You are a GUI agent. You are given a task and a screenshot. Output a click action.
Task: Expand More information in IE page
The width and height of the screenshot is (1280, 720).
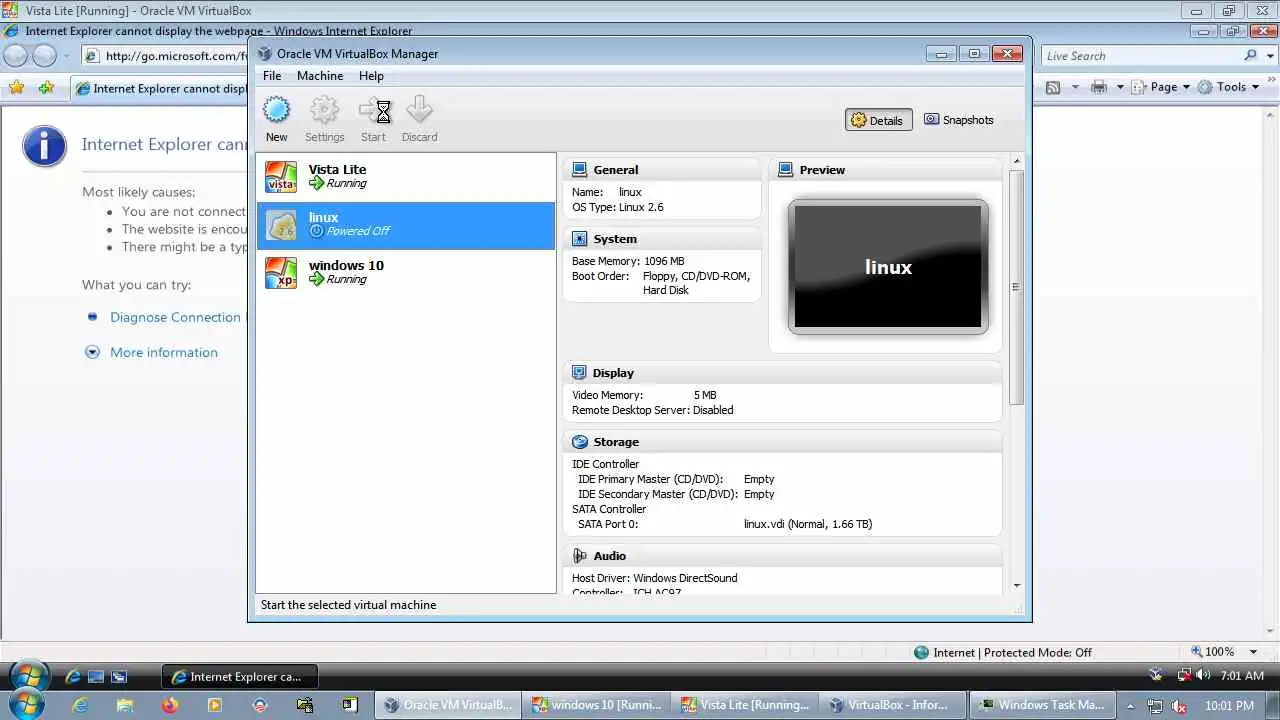[164, 352]
